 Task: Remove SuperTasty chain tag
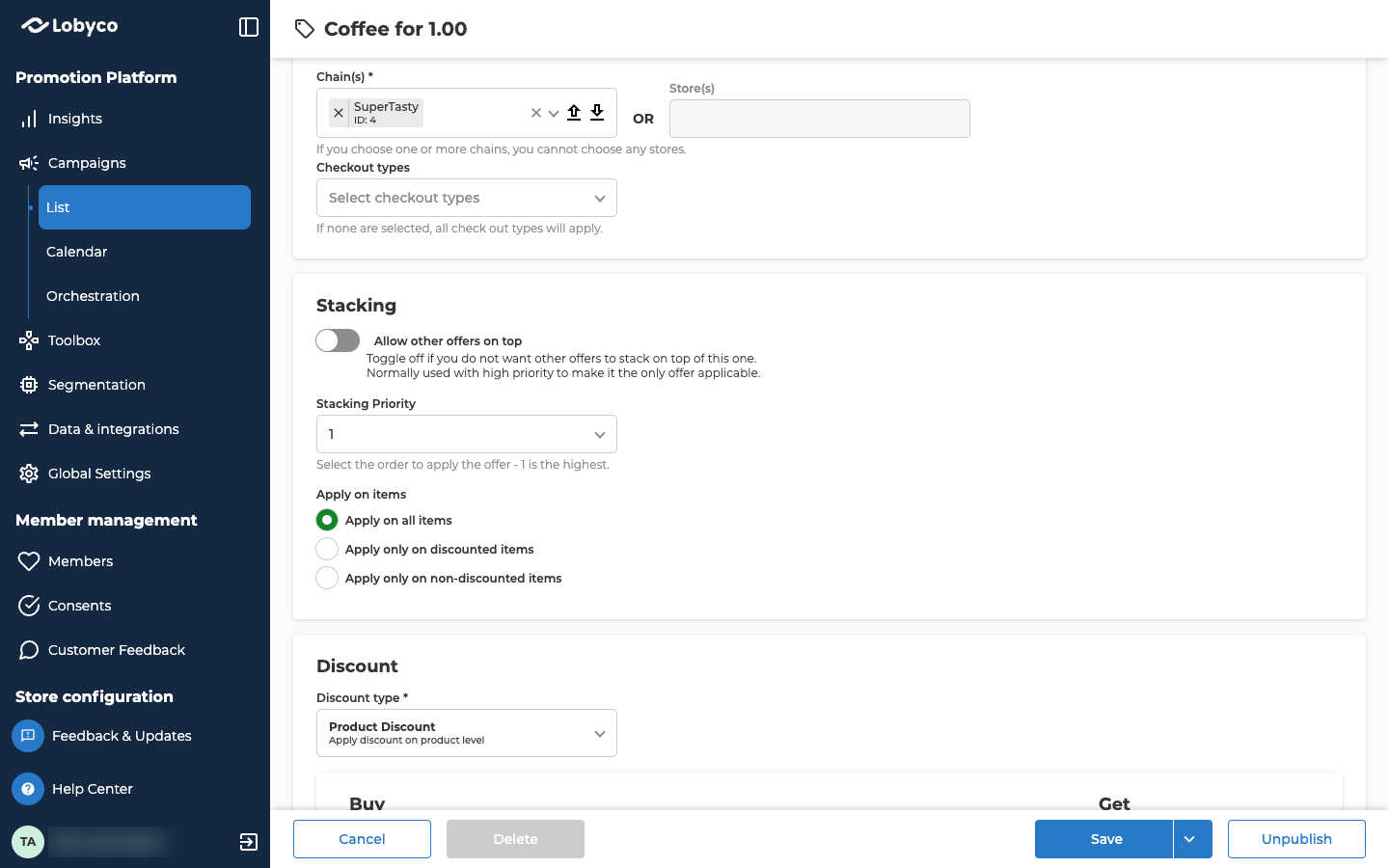click(339, 113)
